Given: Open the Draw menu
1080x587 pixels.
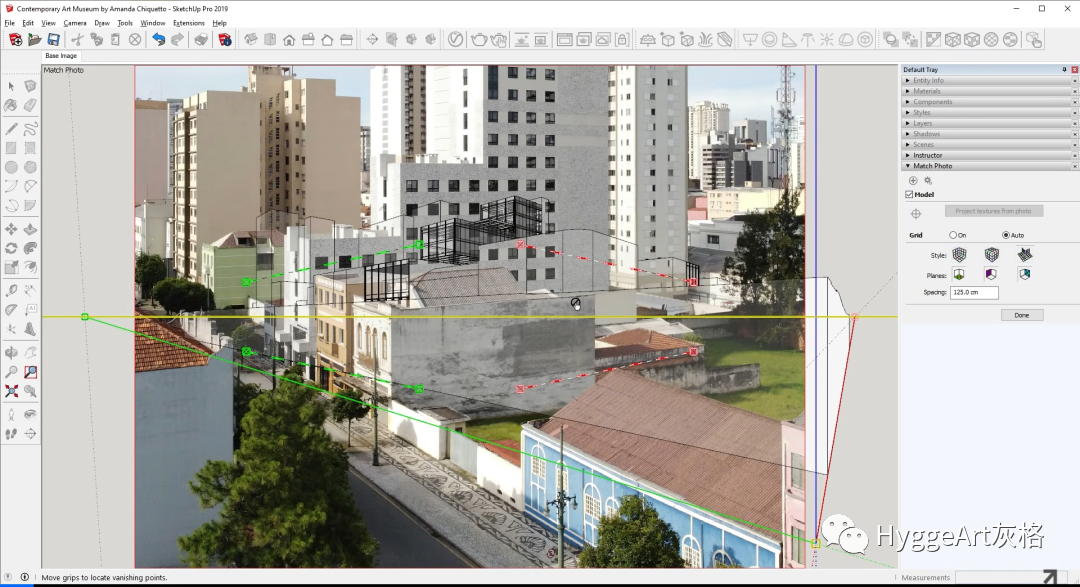Looking at the screenshot, I should click(x=102, y=23).
